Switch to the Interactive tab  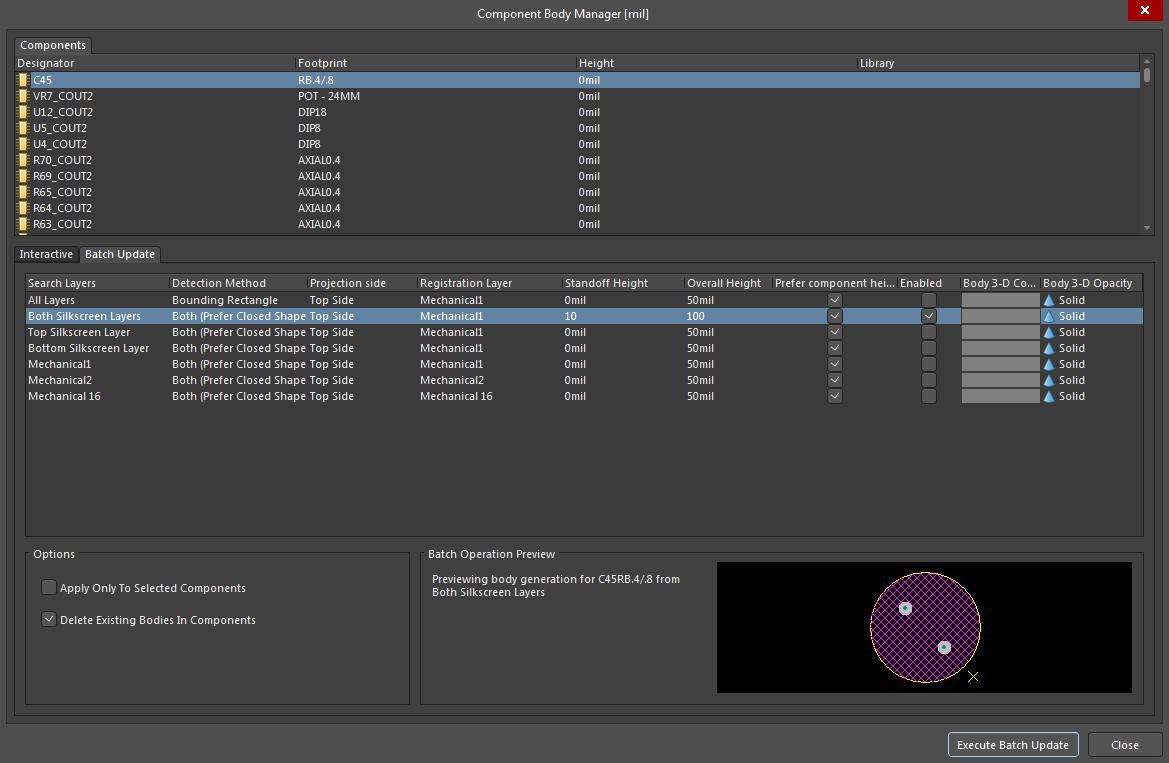click(x=46, y=254)
